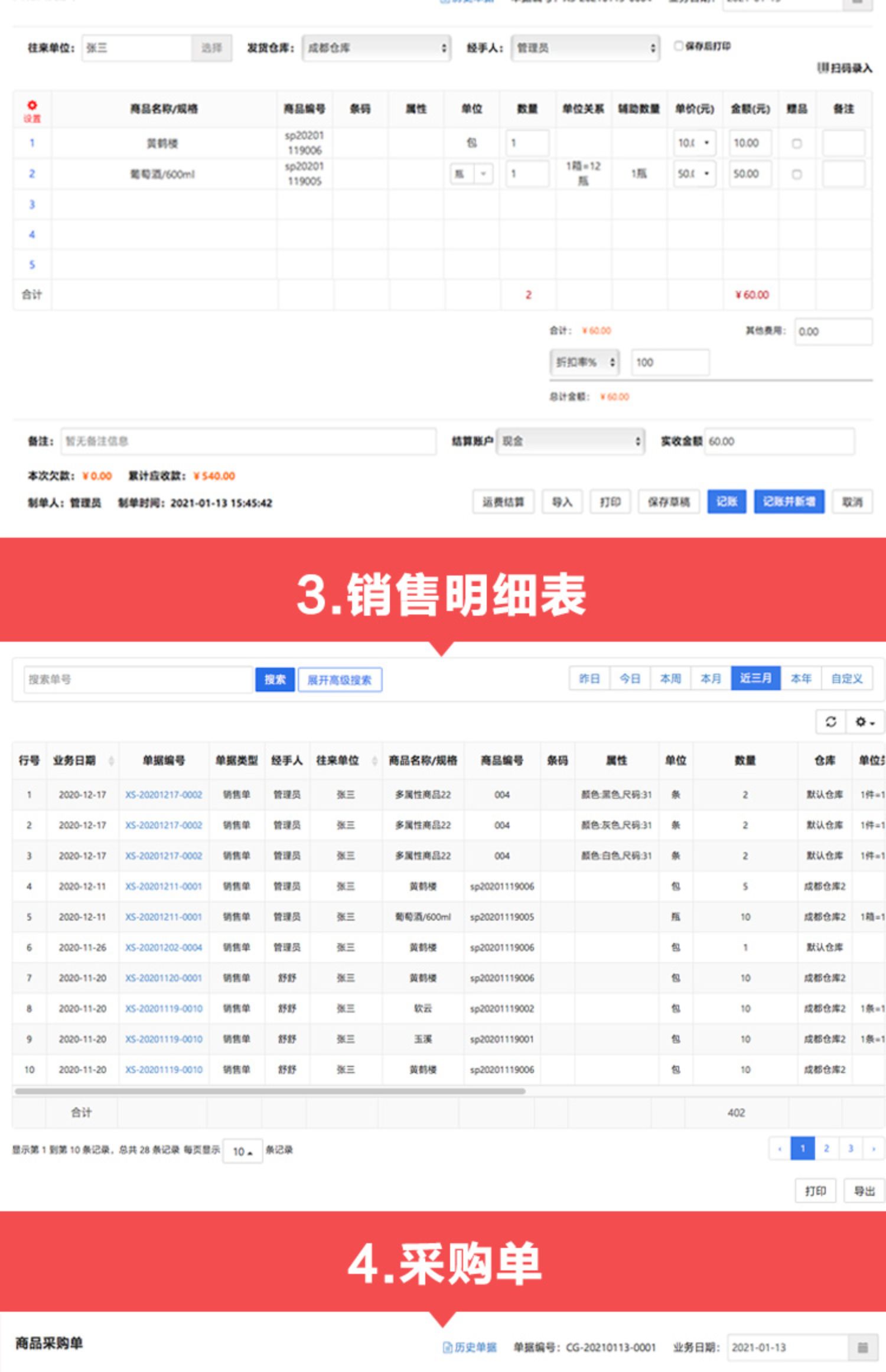Switch to the 本月 date filter

coord(711,678)
